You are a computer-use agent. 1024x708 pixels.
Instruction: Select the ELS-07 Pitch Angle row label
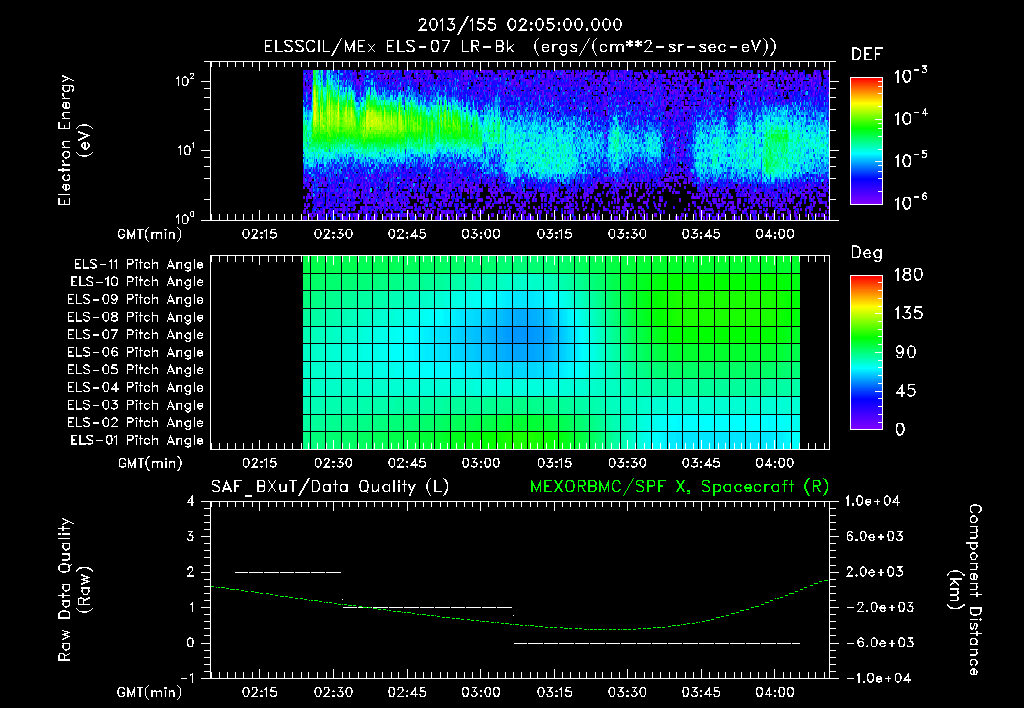[135, 334]
